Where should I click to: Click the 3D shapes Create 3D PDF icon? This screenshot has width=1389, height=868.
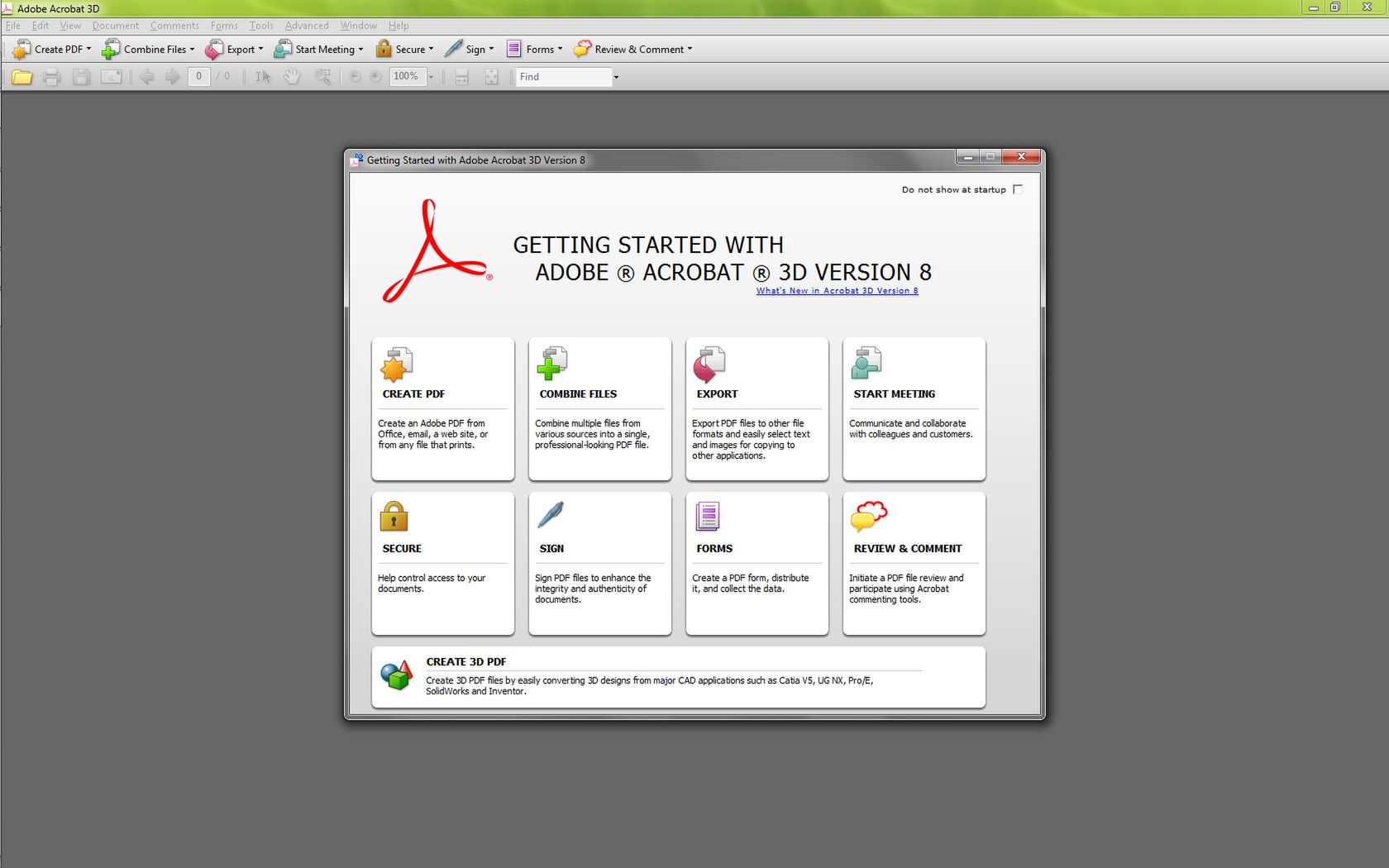[396, 675]
